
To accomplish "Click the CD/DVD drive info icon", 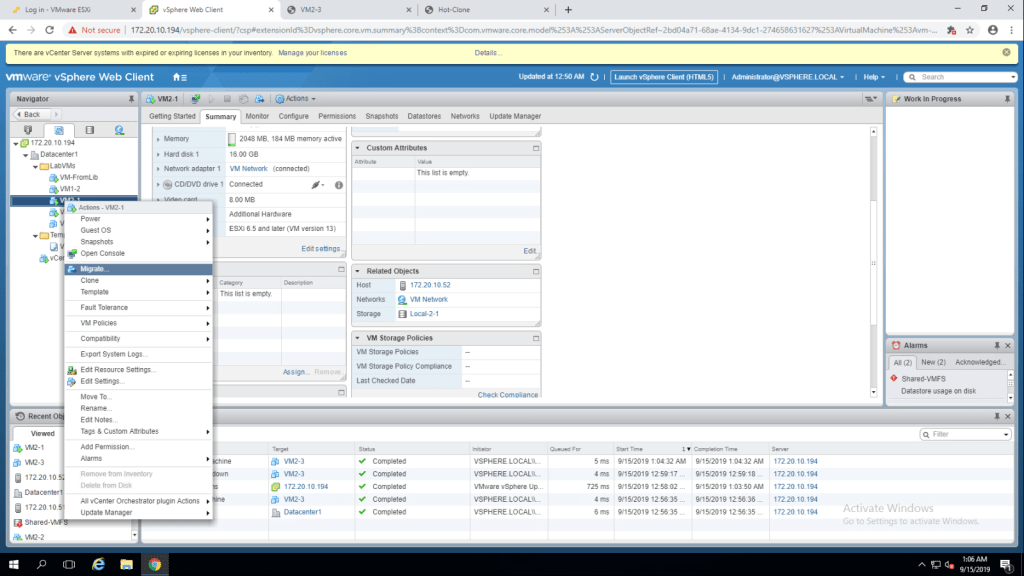I will coord(338,185).
